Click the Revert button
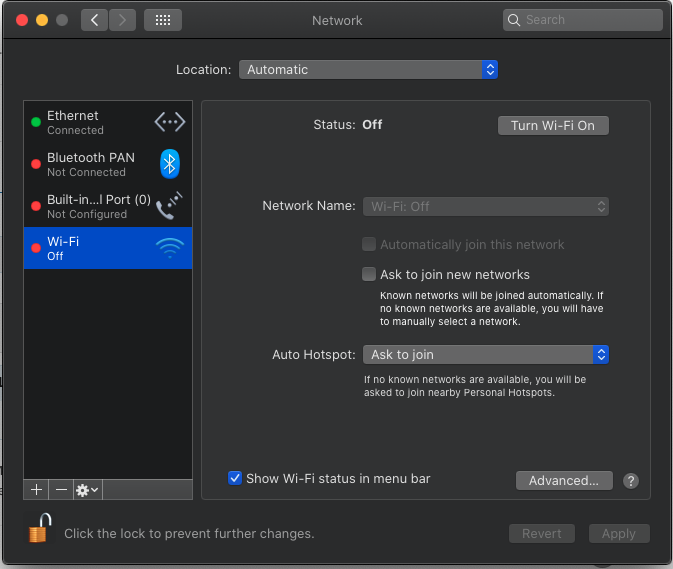673x569 pixels. [x=542, y=533]
